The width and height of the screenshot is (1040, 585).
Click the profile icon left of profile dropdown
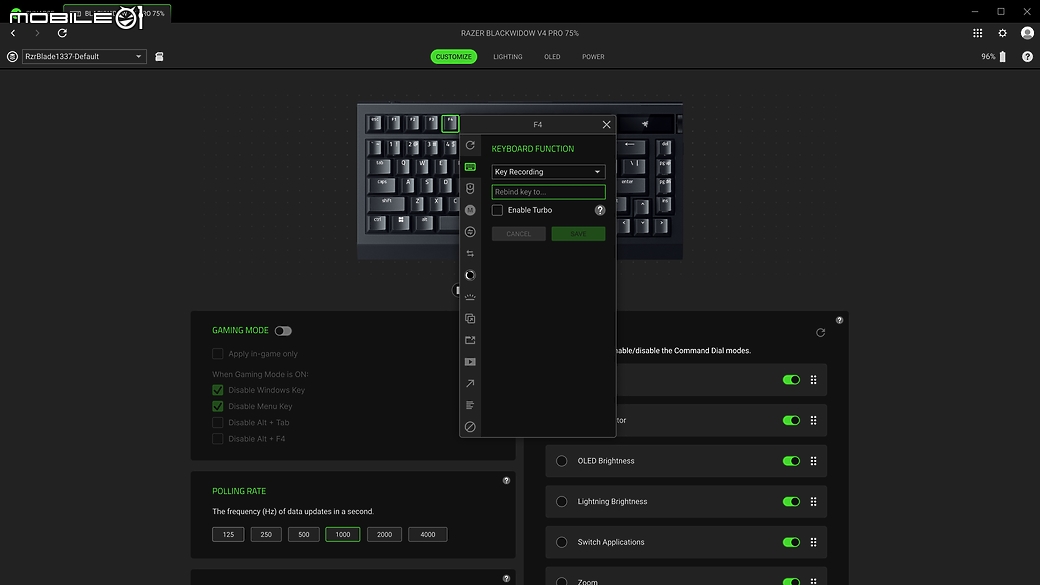click(12, 56)
